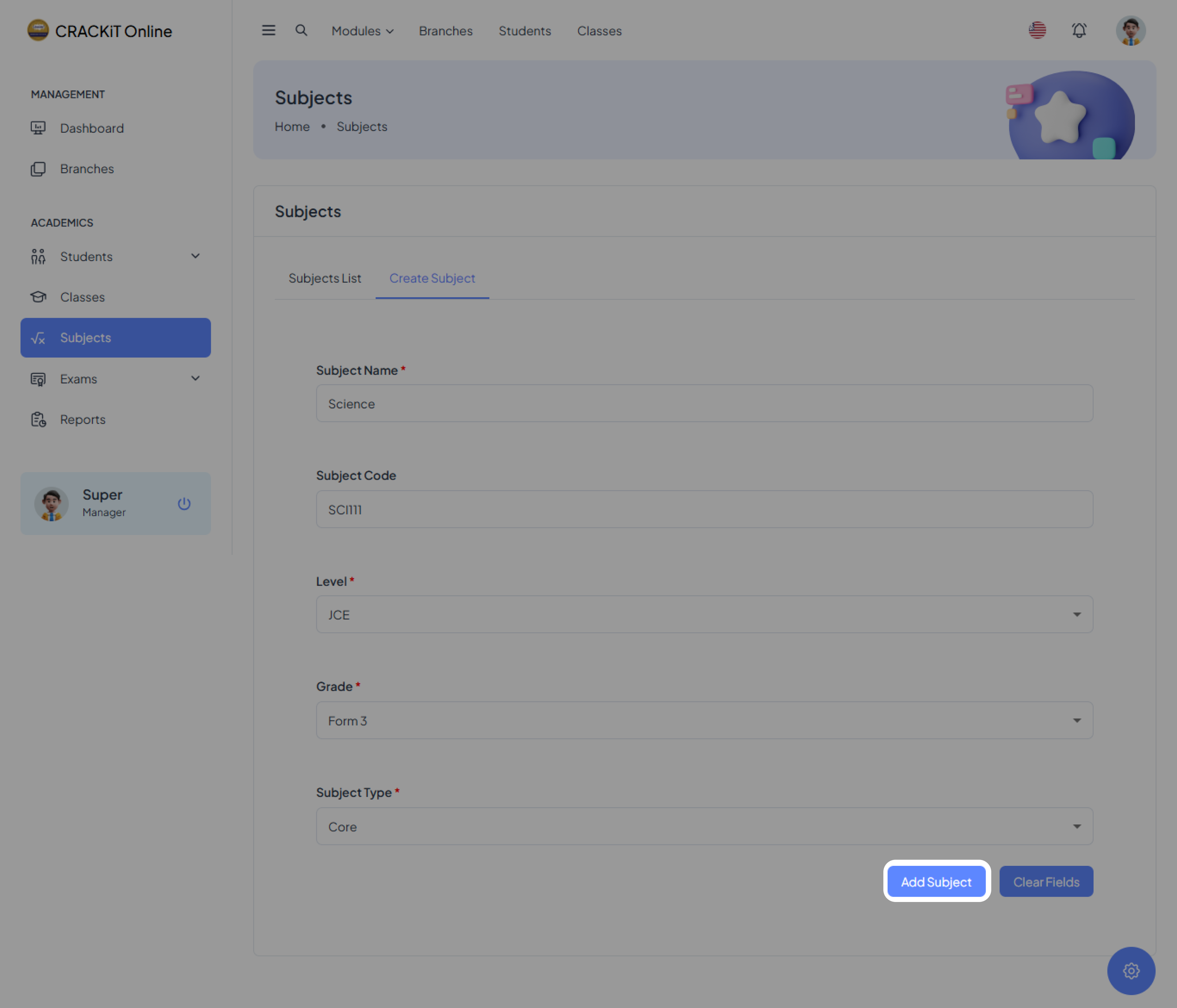Screen dimensions: 1177x1008
Task: Go to Home breadcrumb link
Action: point(292,127)
